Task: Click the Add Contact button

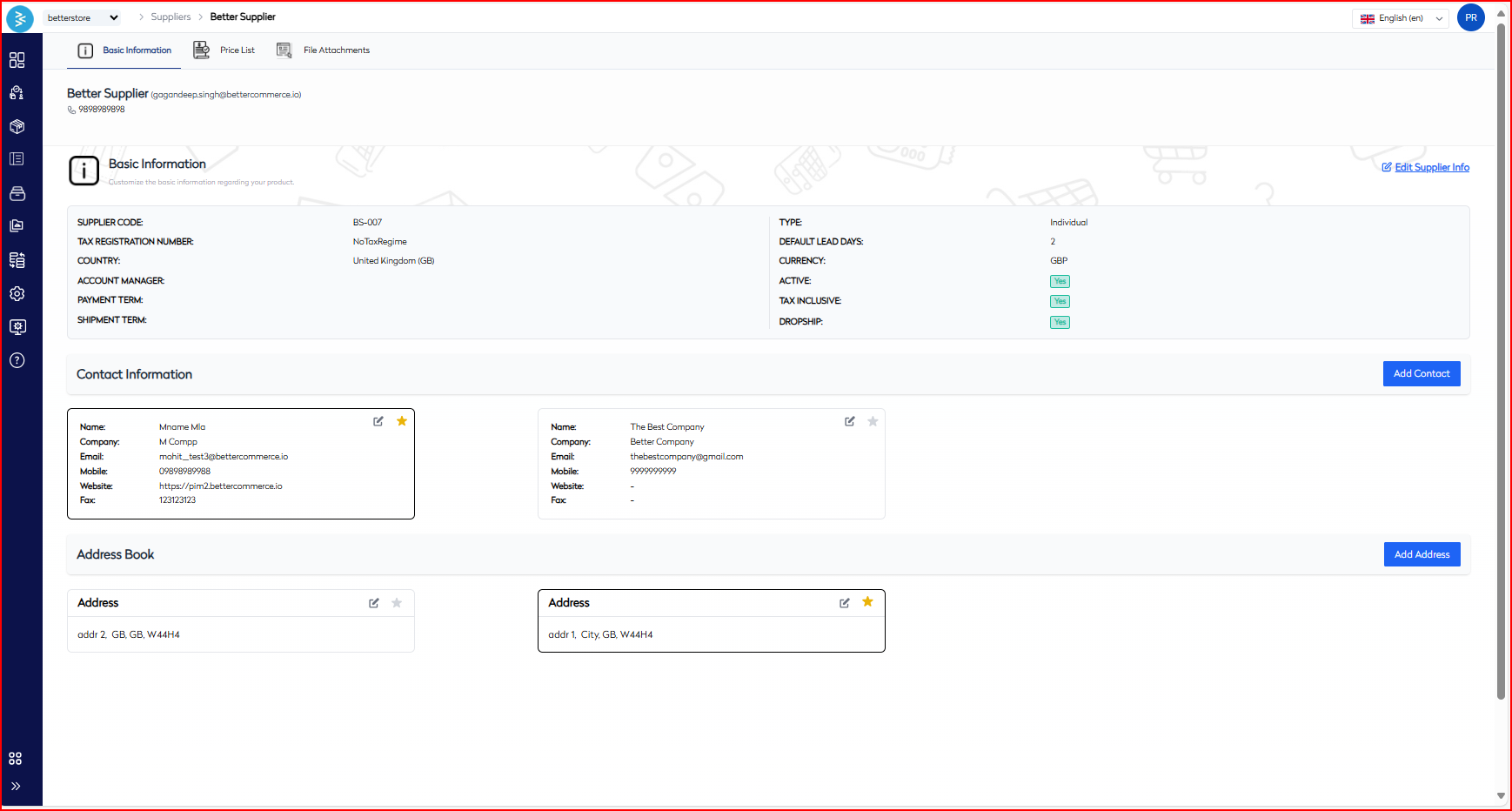Action: click(x=1421, y=374)
